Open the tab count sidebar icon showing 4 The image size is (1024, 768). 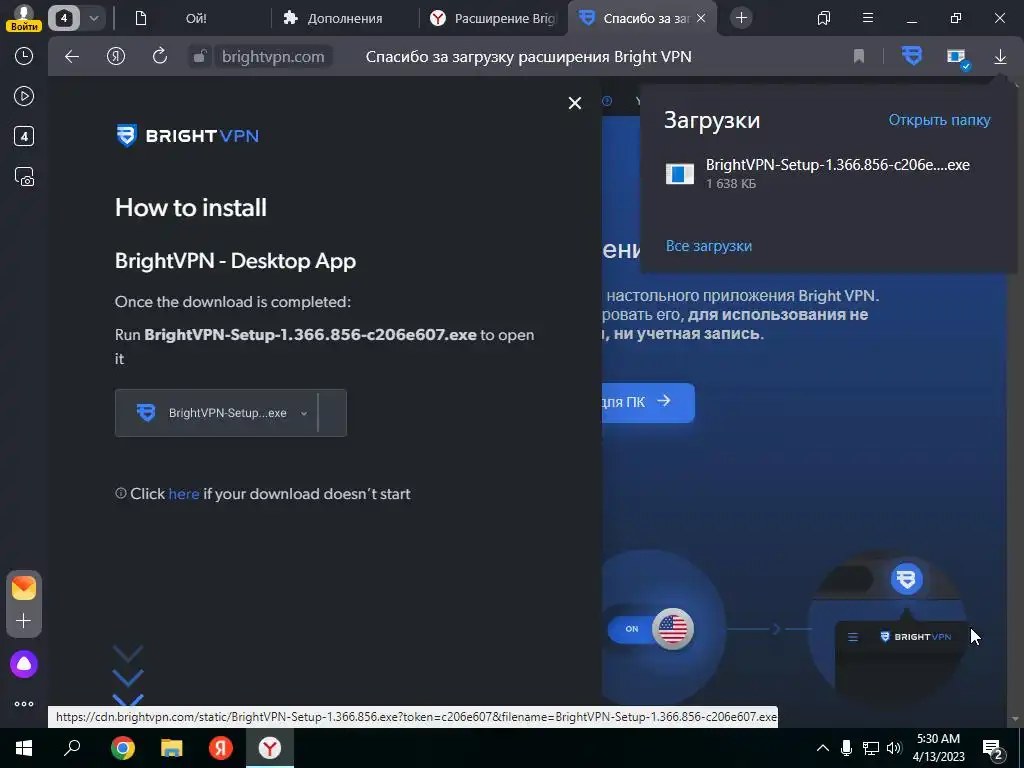24,136
